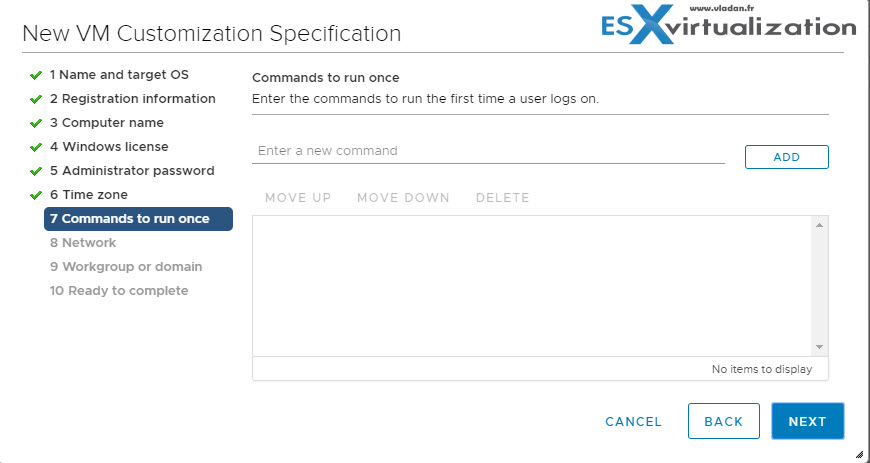The height and width of the screenshot is (463, 870).
Task: Click the checkmark beside Administrator password
Action: point(36,171)
